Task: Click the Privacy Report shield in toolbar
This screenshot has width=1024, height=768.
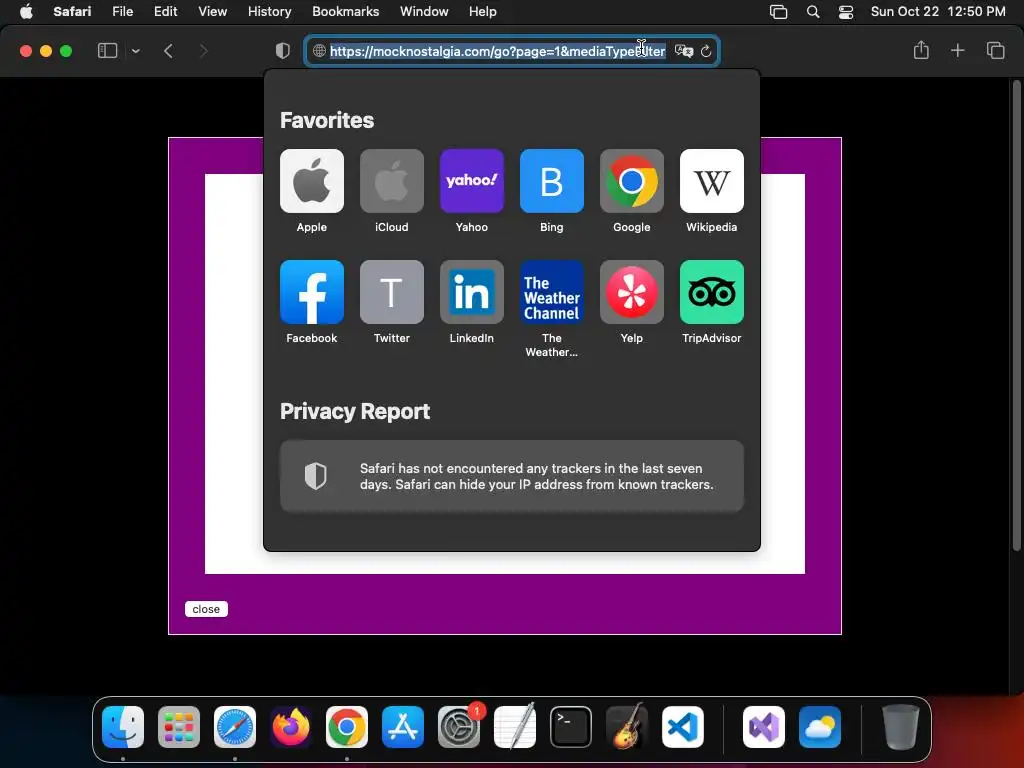Action: [283, 51]
